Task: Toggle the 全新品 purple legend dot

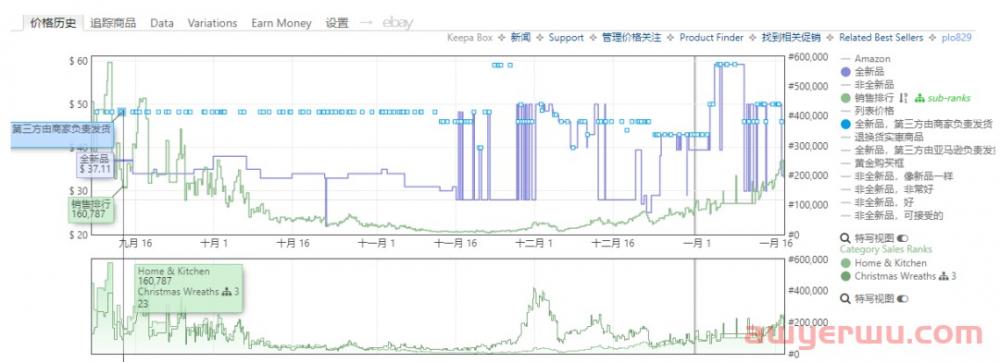Action: pos(846,72)
